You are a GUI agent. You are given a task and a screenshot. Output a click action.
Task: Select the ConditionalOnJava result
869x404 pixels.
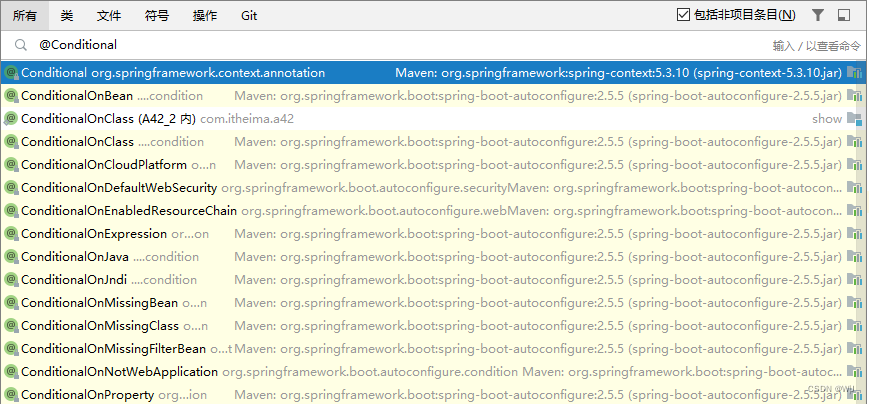[433, 257]
